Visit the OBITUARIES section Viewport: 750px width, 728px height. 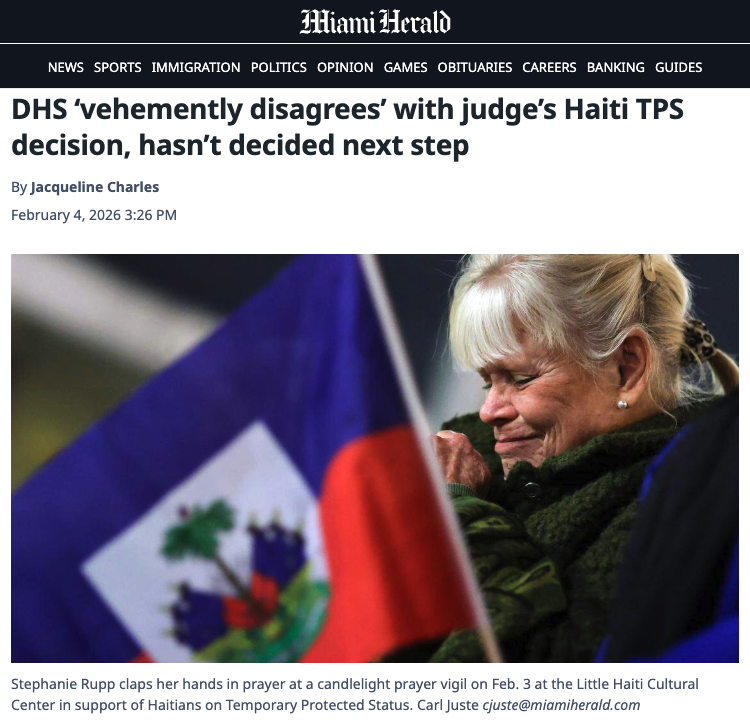pos(475,67)
